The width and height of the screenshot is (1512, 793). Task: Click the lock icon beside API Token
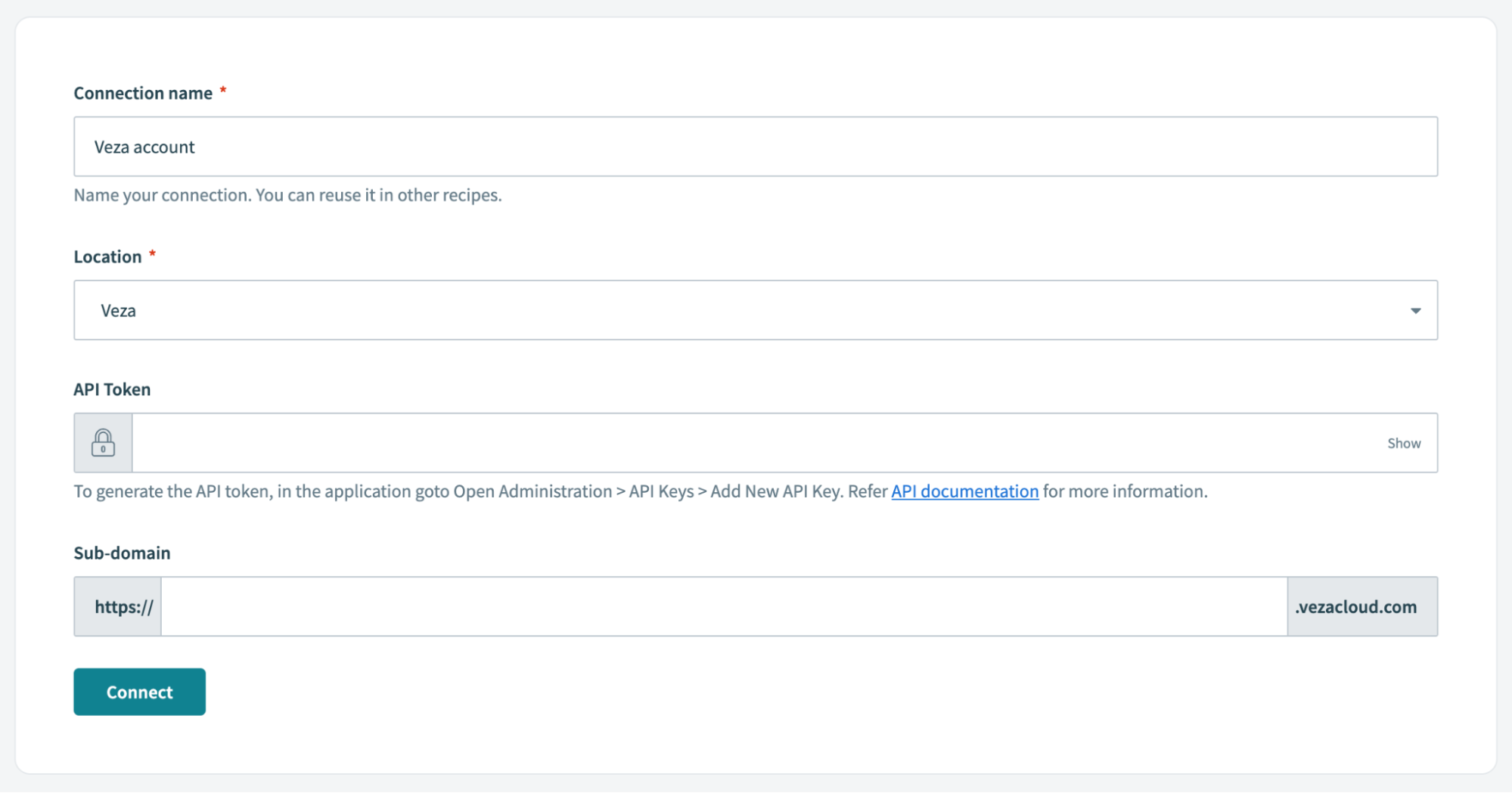103,443
